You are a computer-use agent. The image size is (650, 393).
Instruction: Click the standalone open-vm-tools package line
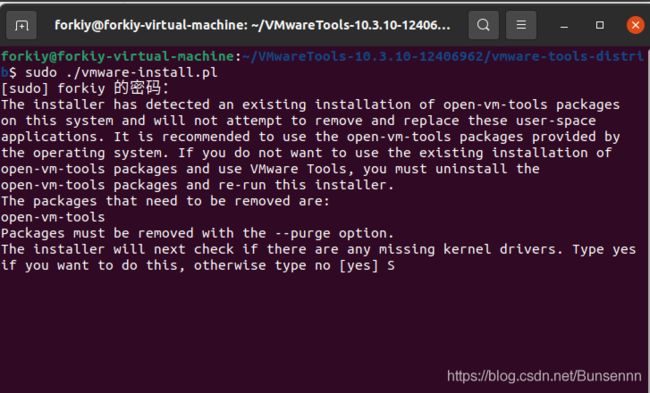[x=53, y=217]
